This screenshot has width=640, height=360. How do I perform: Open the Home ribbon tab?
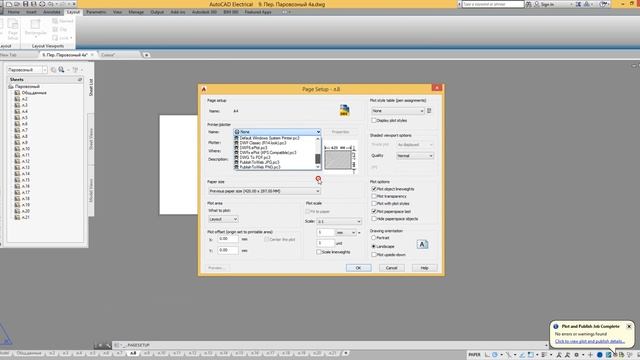13,12
